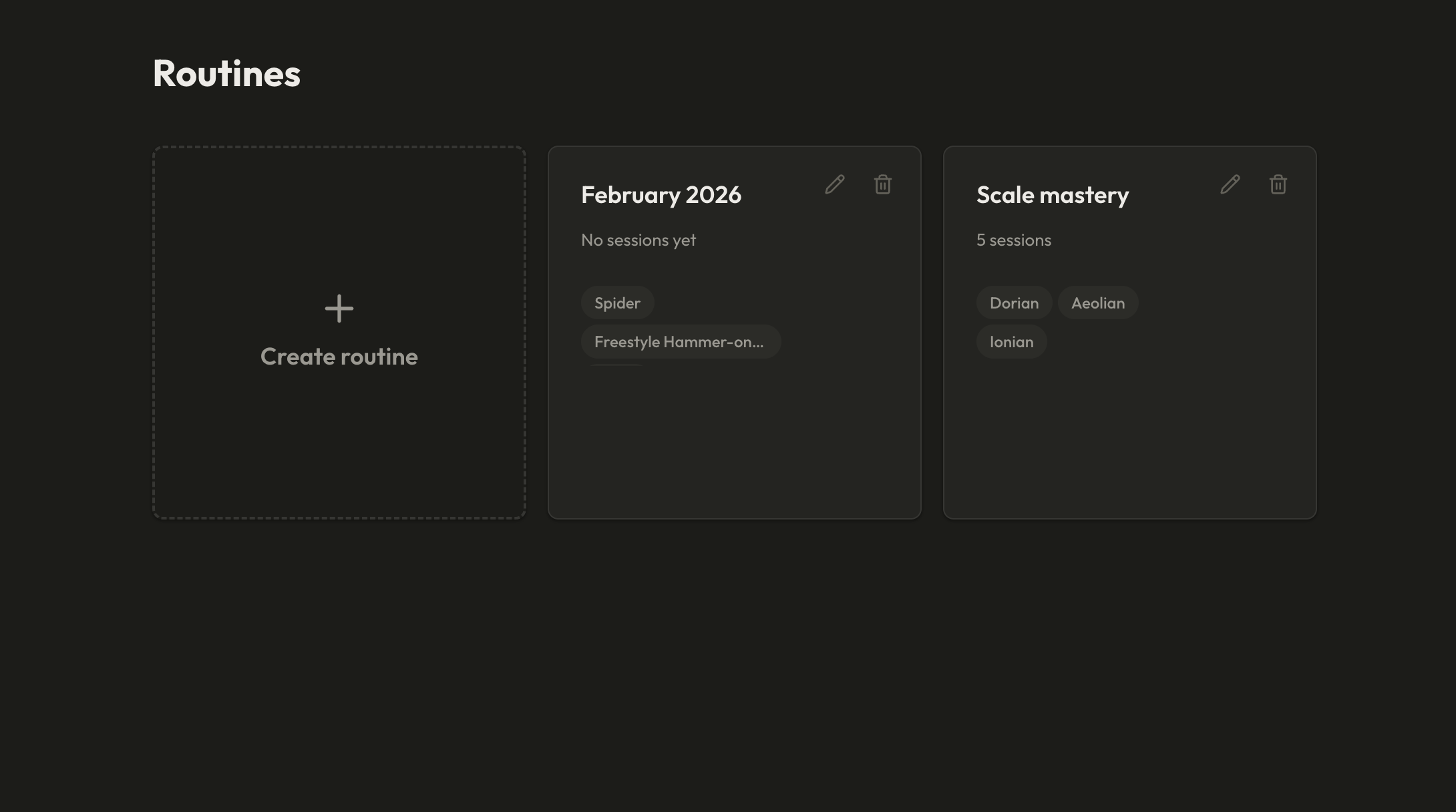Viewport: 1456px width, 812px height.
Task: Select the pencil icon on February 2026 card
Action: [834, 185]
